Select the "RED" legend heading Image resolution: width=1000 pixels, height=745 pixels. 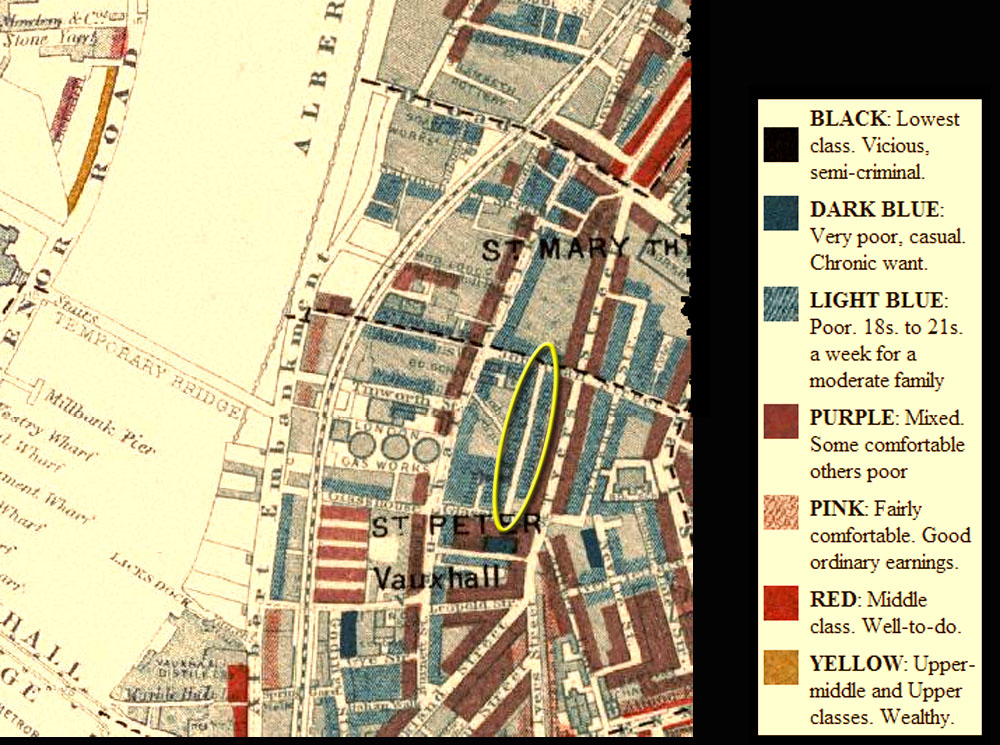(x=832, y=599)
